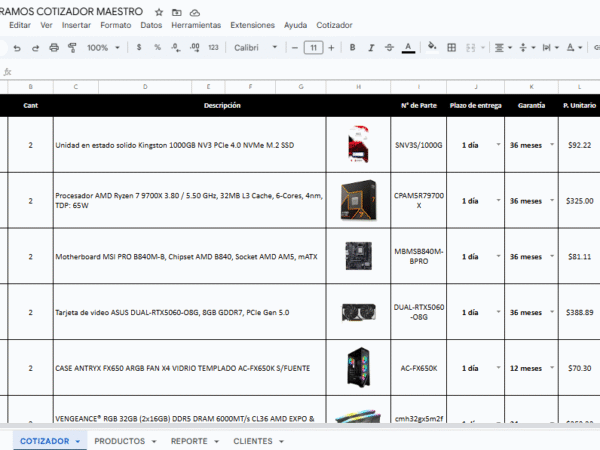The height and width of the screenshot is (450, 600).
Task: Check the cloud save status icon
Action: 193,11
